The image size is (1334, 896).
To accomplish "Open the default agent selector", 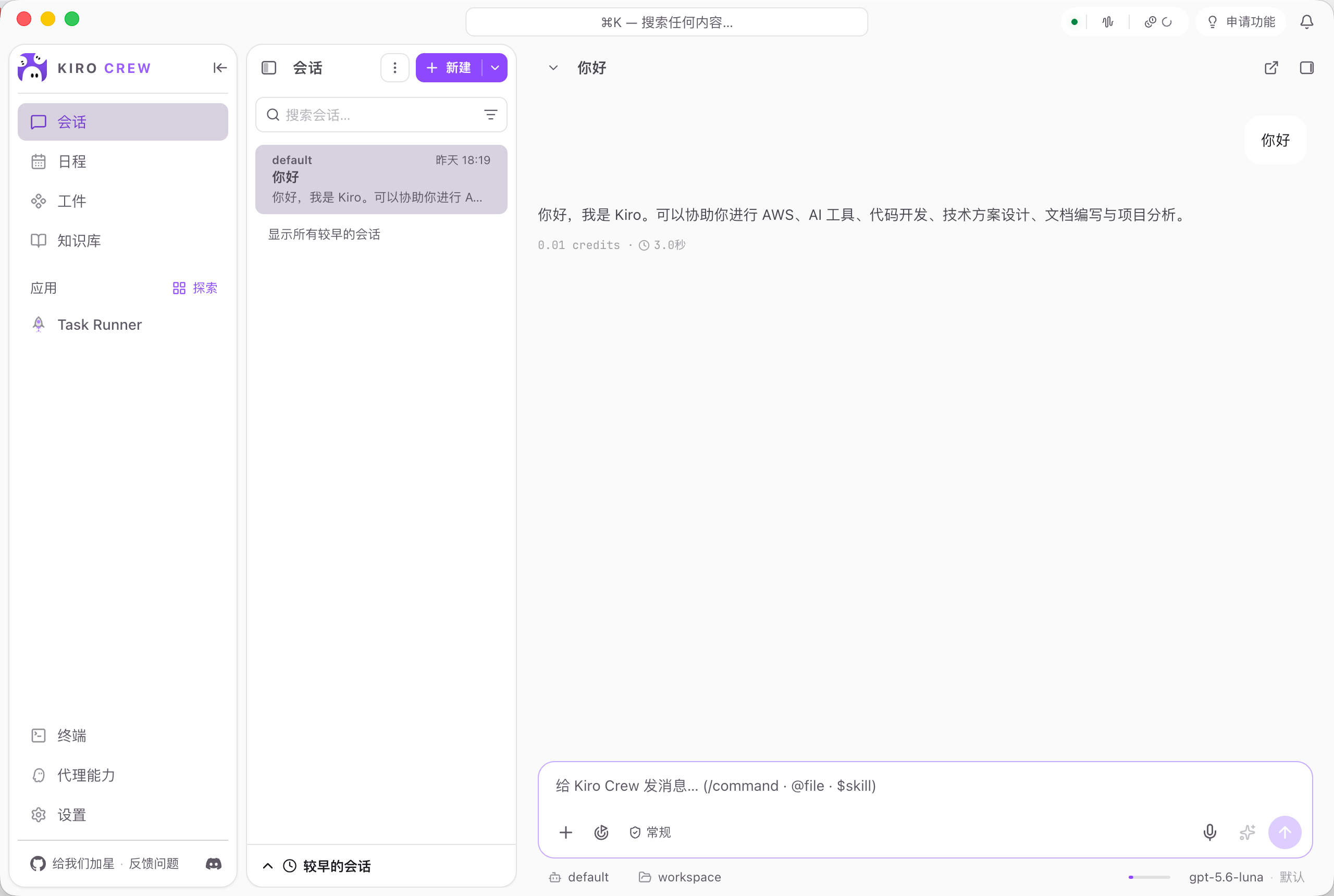I will tap(578, 877).
